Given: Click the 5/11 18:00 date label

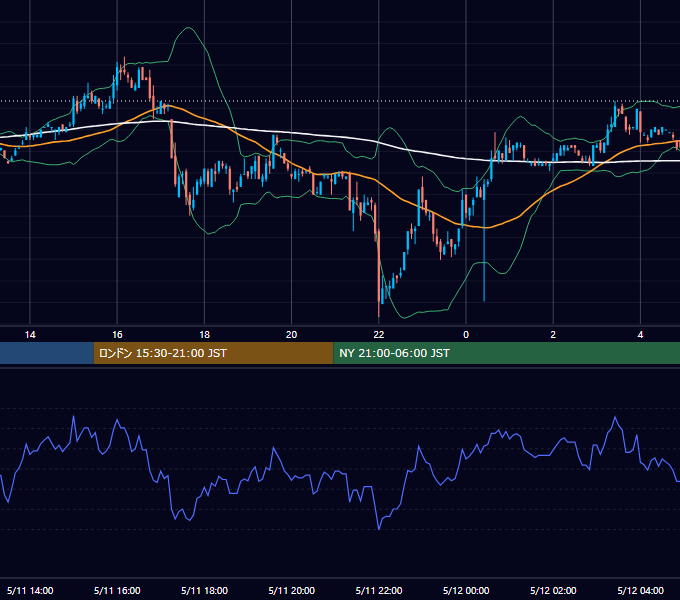Looking at the screenshot, I should 204,590.
